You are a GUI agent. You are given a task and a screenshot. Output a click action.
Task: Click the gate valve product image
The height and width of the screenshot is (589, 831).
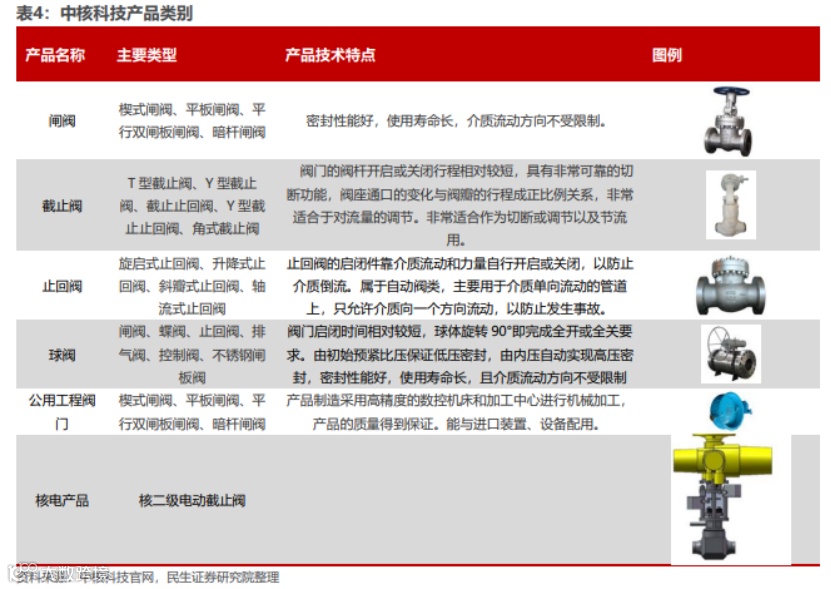729,121
